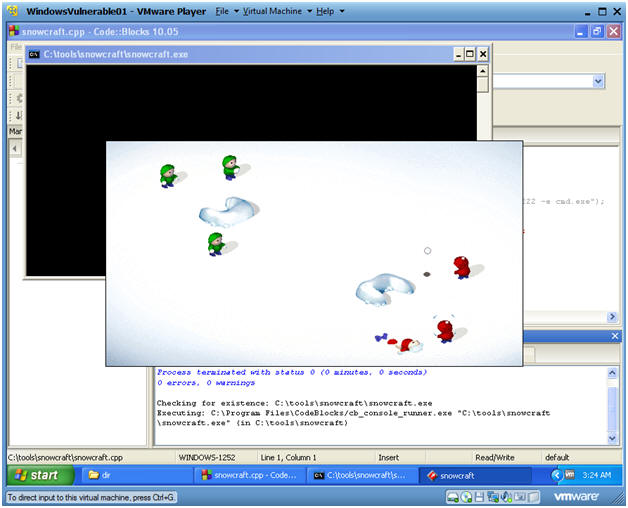This screenshot has height=508, width=628.
Task: Open the VMware Player Help menu
Action: [325, 11]
